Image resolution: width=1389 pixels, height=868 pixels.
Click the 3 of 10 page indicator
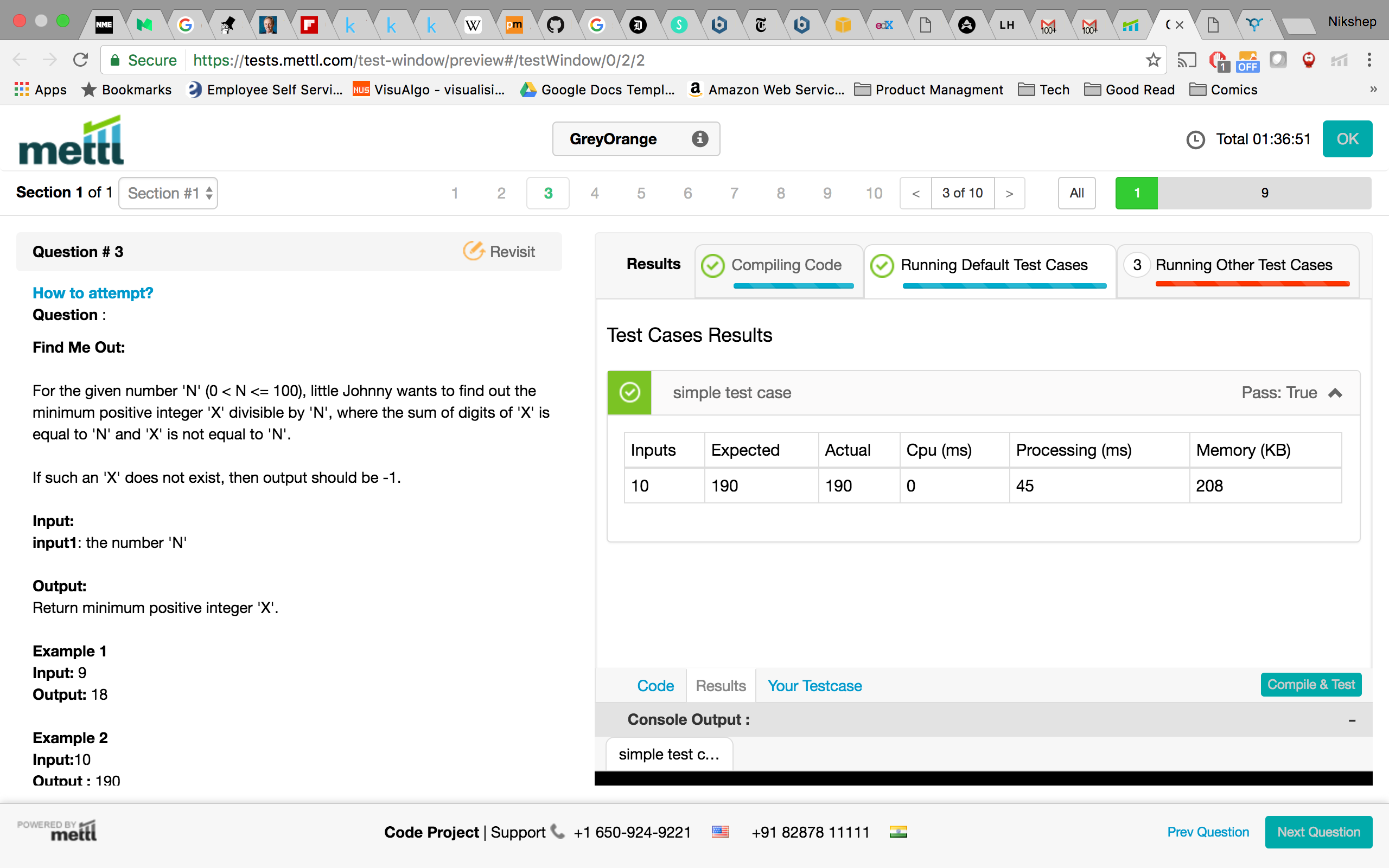click(x=963, y=194)
